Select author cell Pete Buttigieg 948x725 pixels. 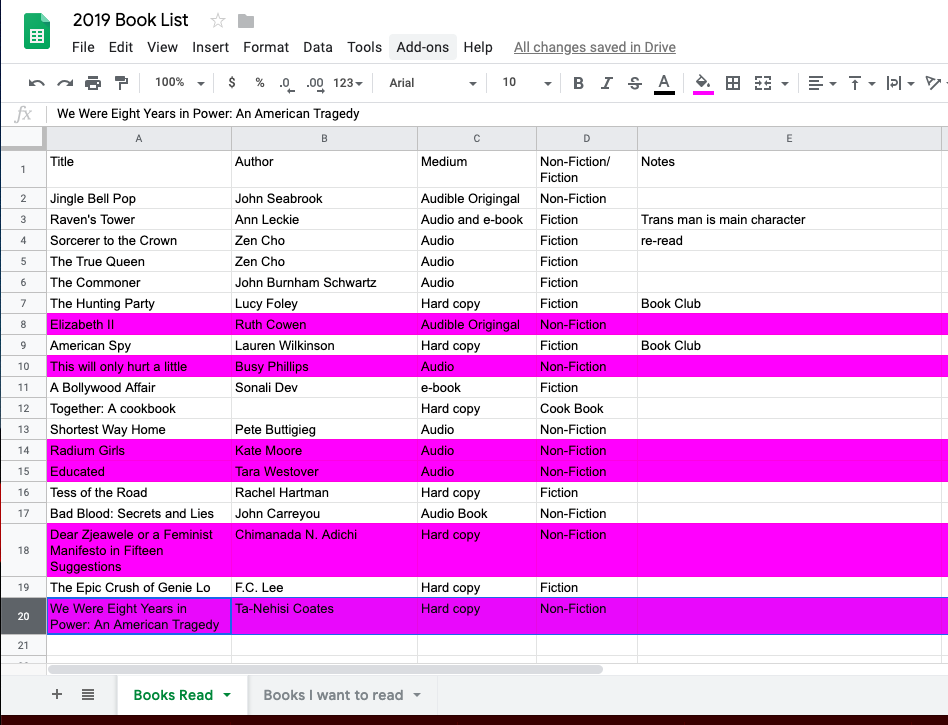[x=324, y=429]
